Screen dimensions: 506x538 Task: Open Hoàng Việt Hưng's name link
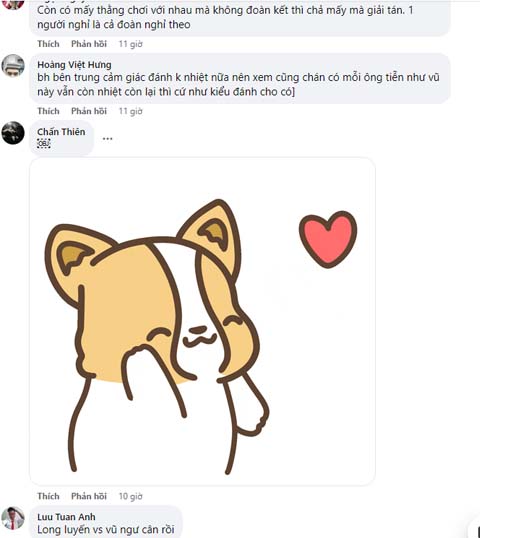pos(74,65)
